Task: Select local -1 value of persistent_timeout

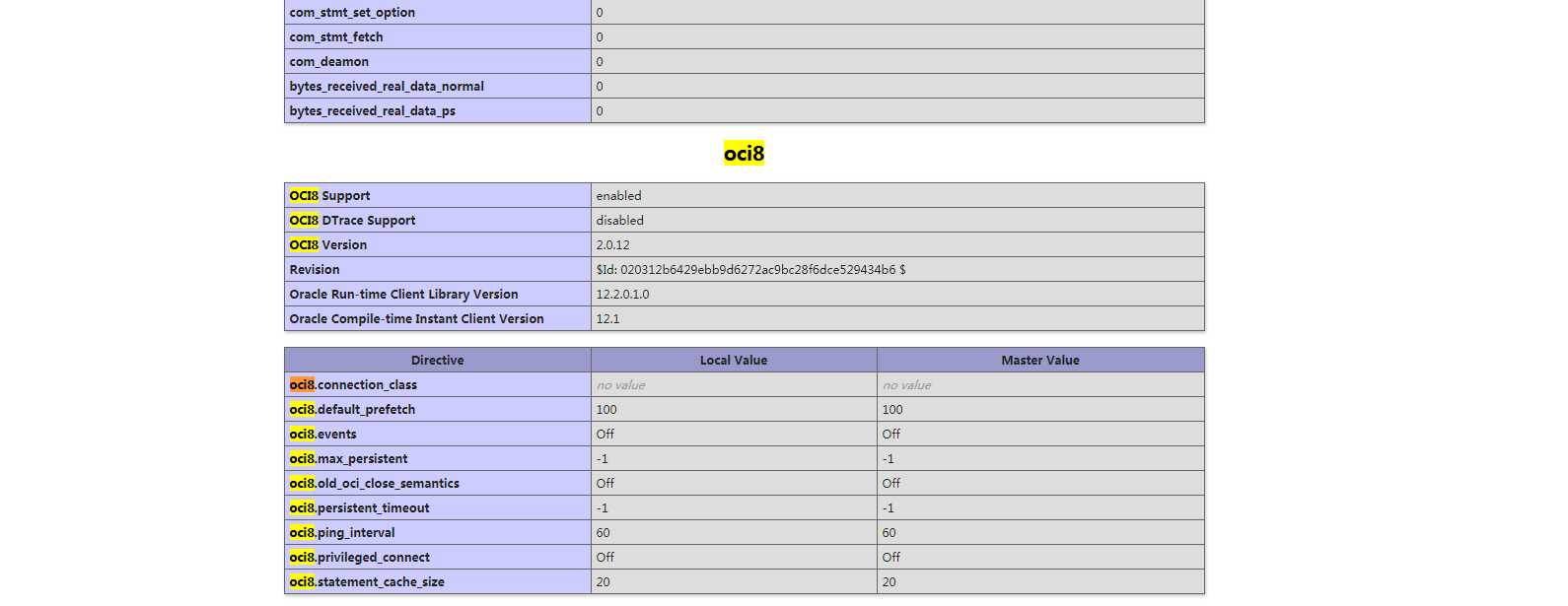Action: [x=602, y=507]
